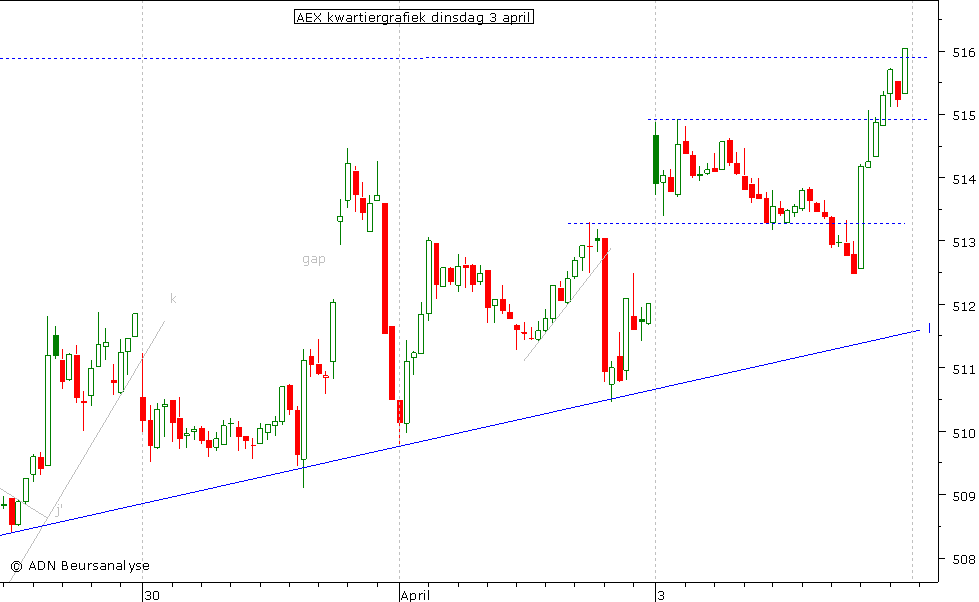Click the 511 price label on y-axis
The height and width of the screenshot is (602, 979).
[962, 369]
